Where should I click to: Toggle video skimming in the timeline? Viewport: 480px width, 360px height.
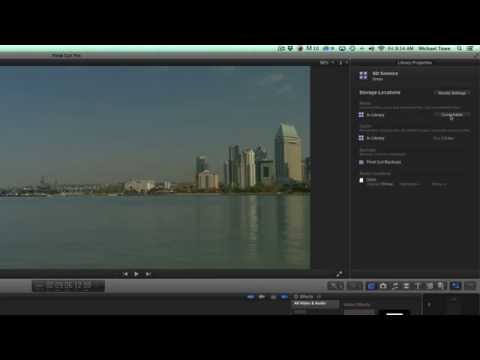tap(251, 297)
